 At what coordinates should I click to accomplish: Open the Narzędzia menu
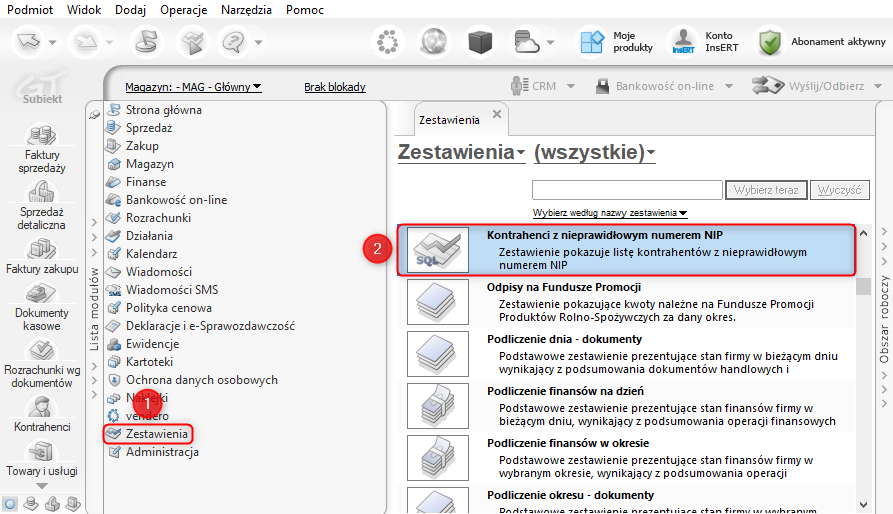point(246,10)
